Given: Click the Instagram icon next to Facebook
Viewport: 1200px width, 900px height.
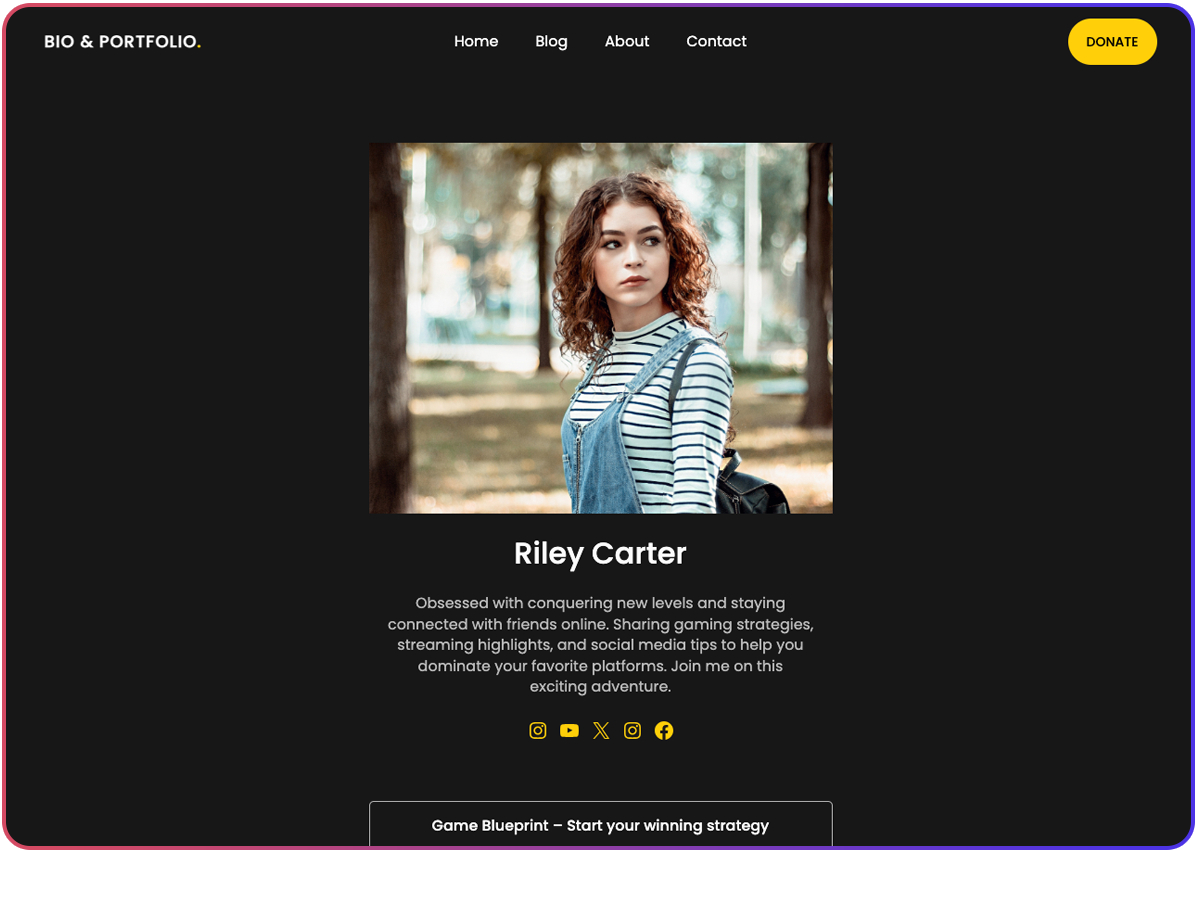Looking at the screenshot, I should click(632, 731).
